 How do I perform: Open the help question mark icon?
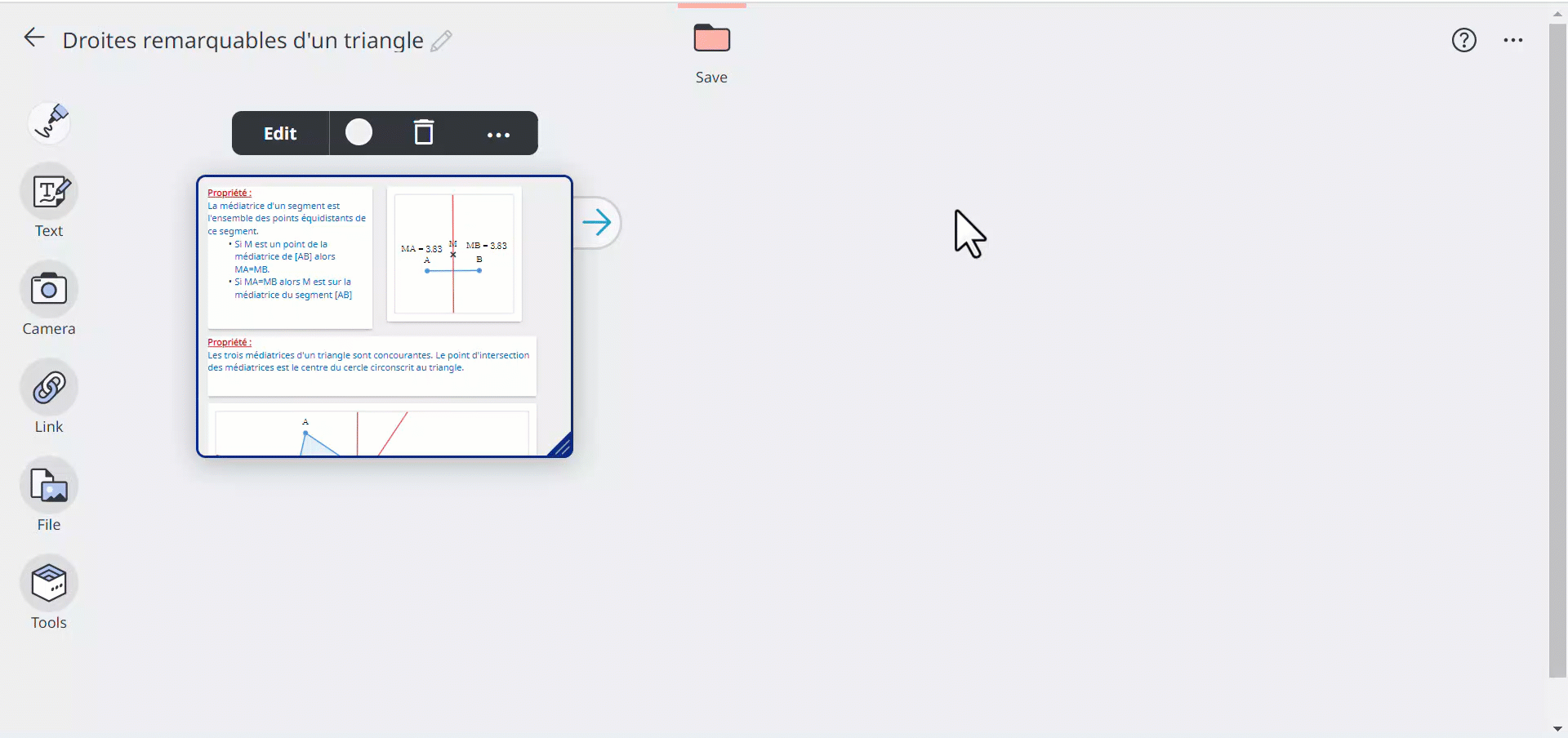point(1463,40)
